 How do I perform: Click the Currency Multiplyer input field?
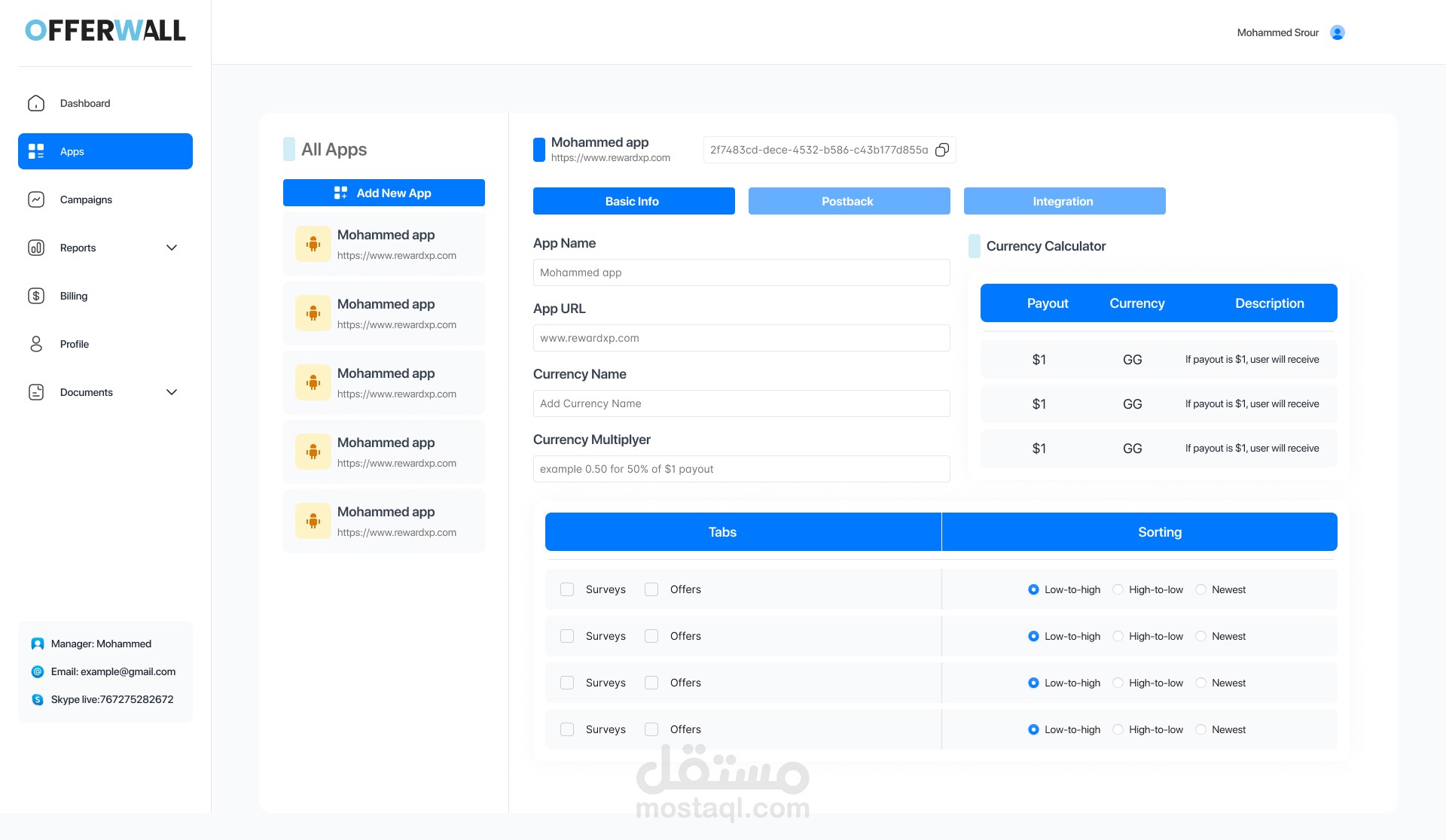pyautogui.click(x=741, y=469)
